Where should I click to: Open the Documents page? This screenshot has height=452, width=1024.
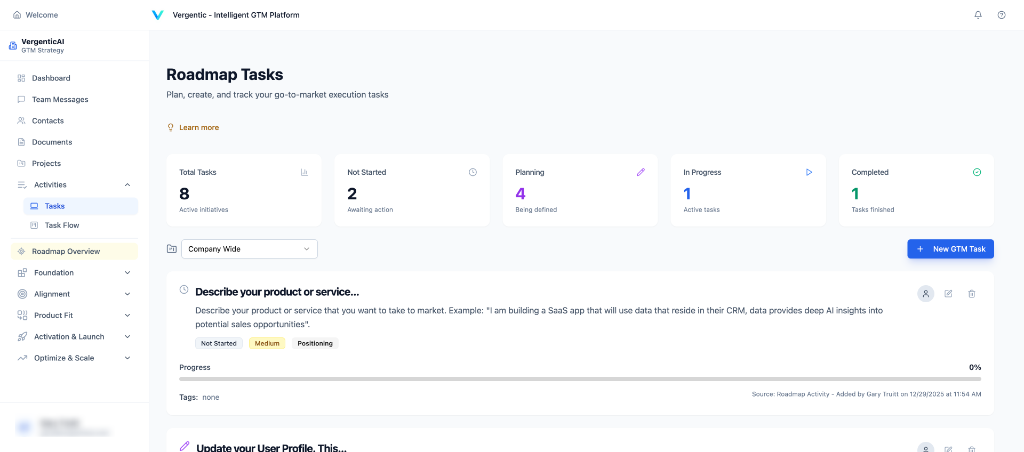point(74,142)
